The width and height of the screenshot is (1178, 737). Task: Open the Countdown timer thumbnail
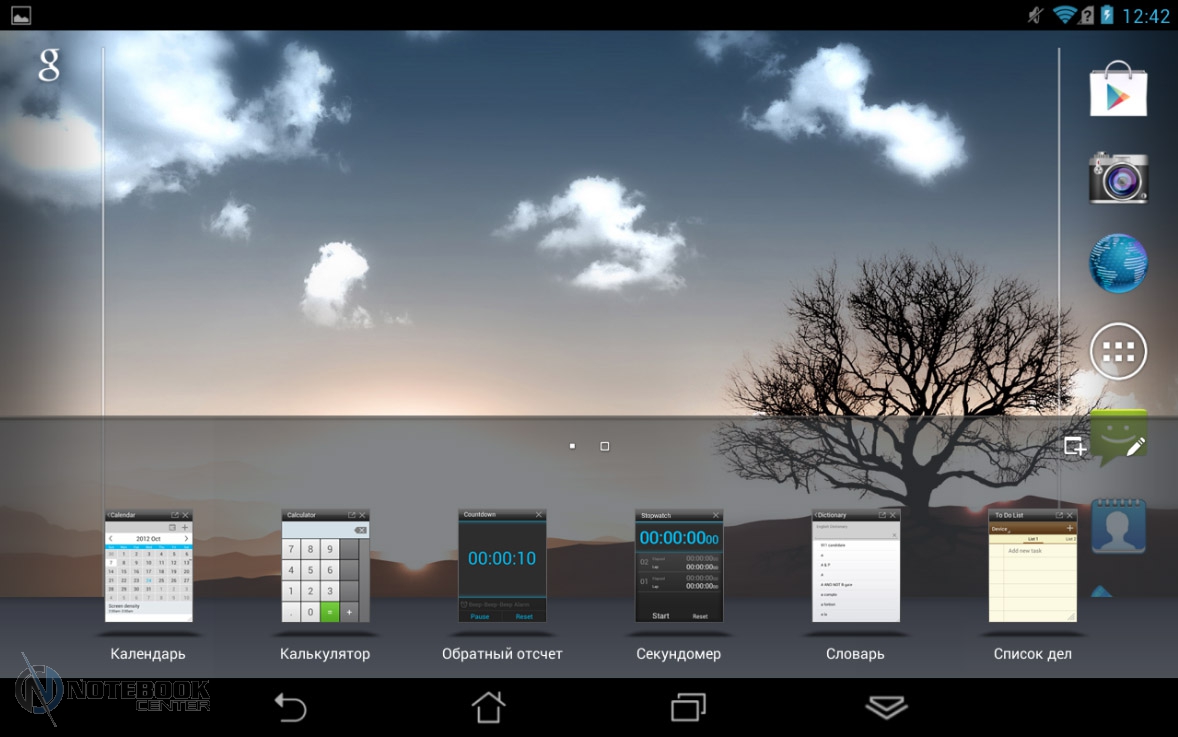[502, 566]
